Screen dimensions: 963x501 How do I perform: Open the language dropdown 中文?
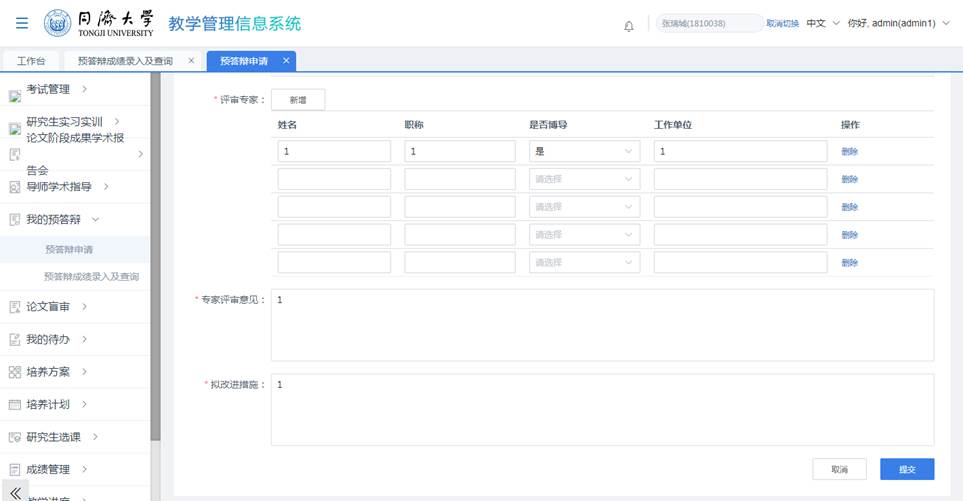tap(823, 23)
